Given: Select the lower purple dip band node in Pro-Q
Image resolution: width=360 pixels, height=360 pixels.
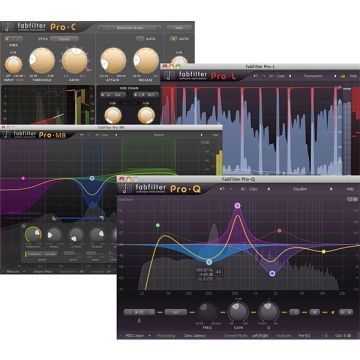Looking at the screenshot, I should (x=272, y=274).
